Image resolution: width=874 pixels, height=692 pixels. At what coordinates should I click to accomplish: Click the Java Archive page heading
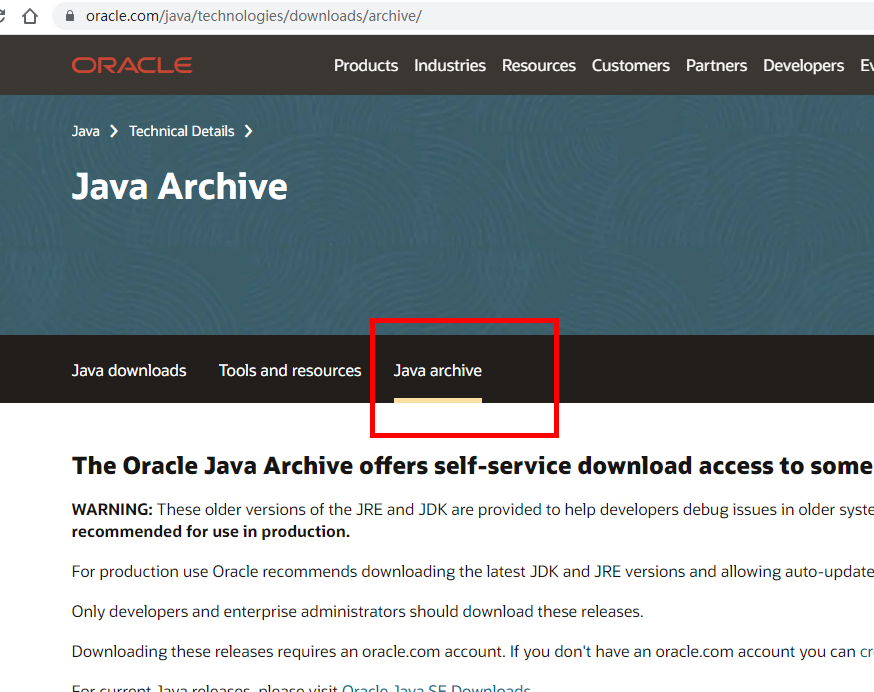point(179,186)
